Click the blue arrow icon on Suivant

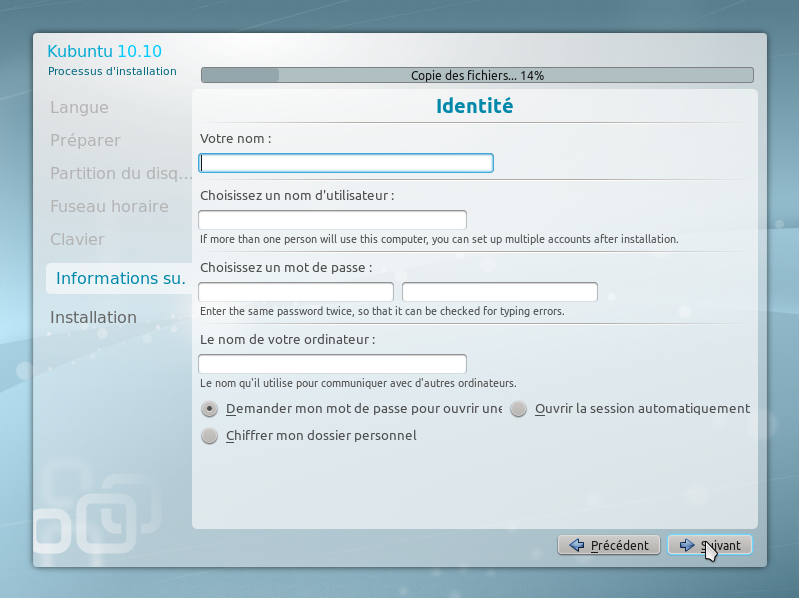pyautogui.click(x=686, y=545)
